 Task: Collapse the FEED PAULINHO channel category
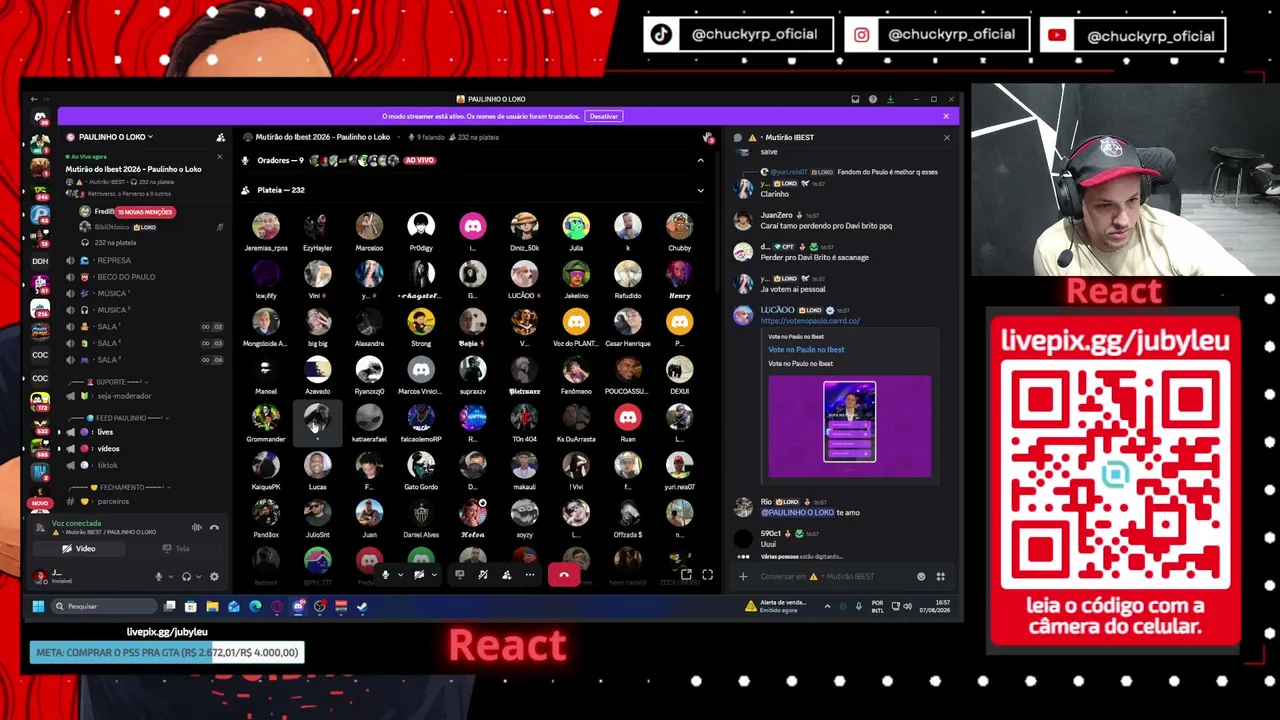[x=118, y=418]
